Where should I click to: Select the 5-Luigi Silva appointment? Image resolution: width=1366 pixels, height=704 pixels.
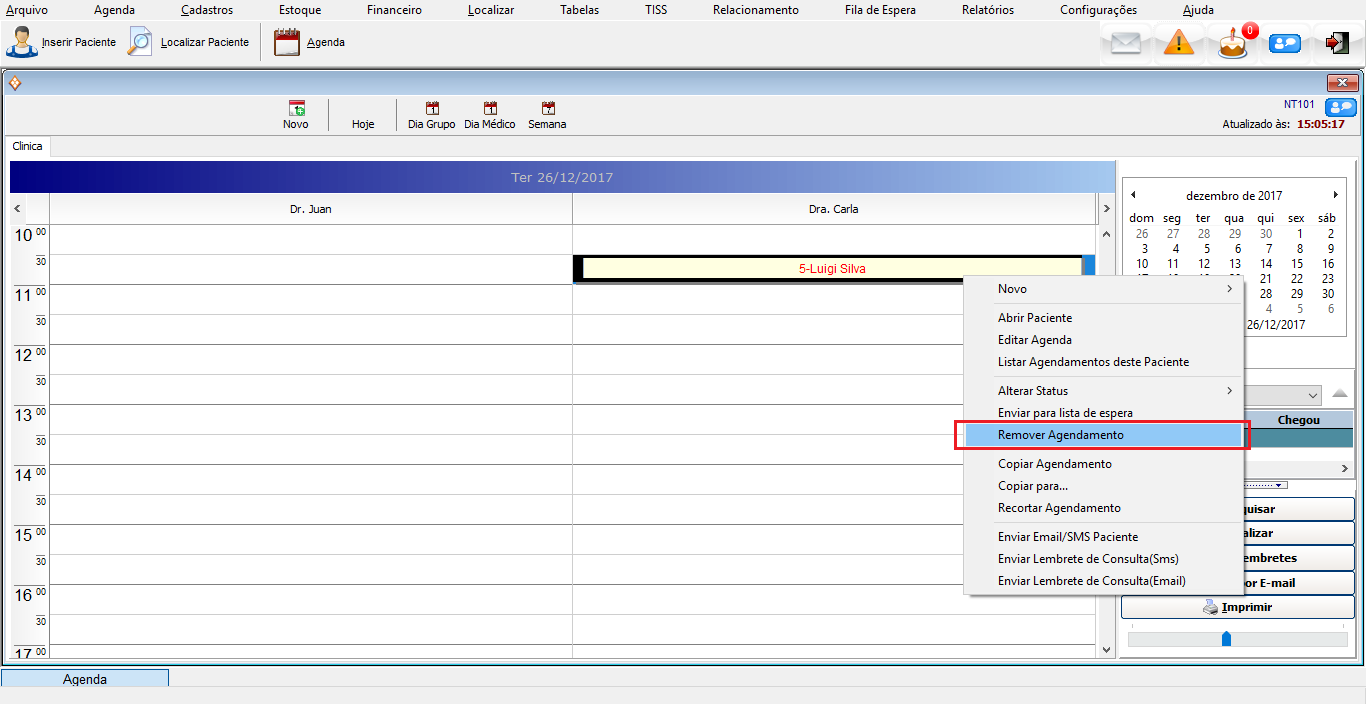click(831, 269)
